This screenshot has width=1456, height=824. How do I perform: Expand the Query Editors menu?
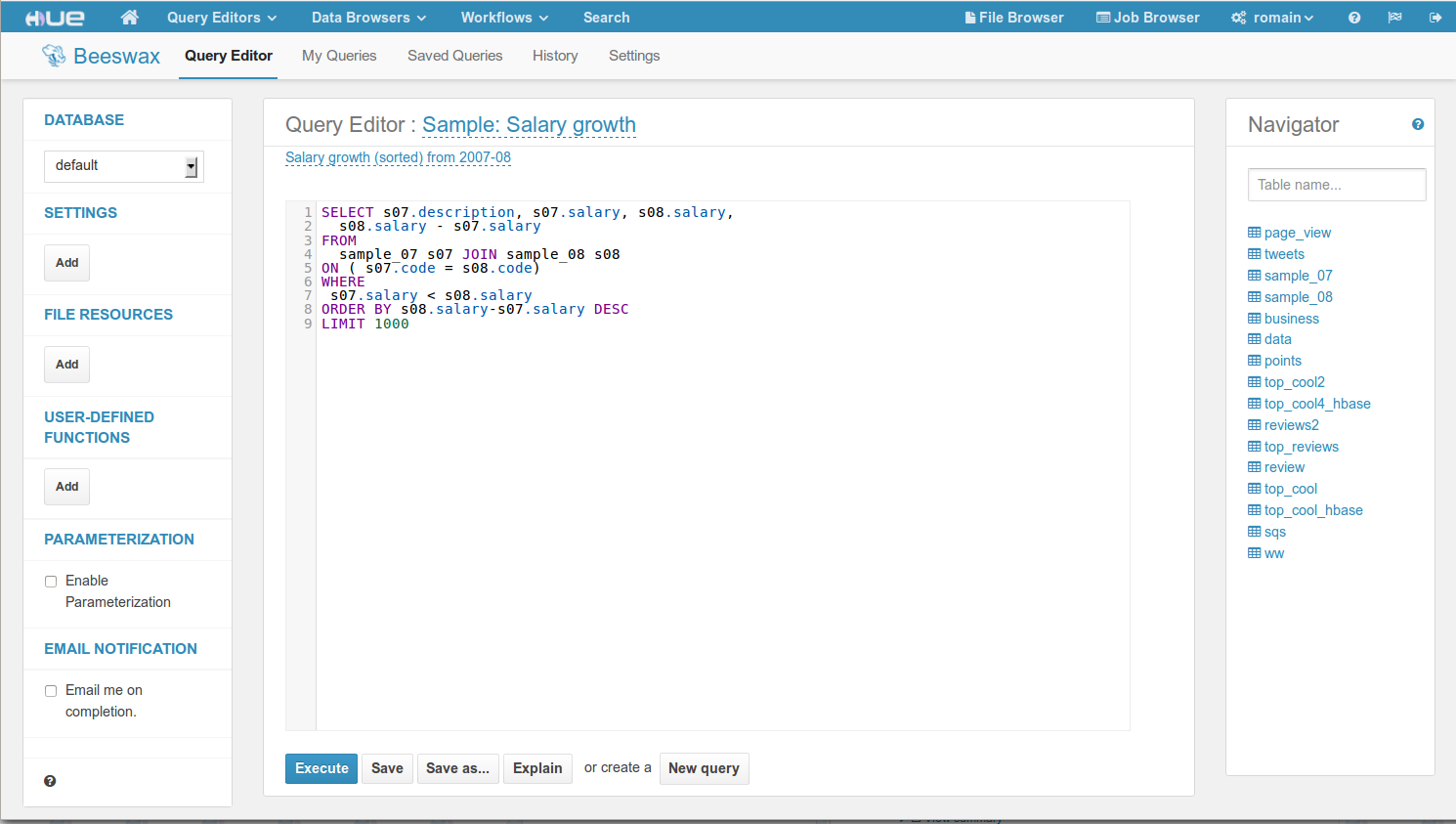221,18
